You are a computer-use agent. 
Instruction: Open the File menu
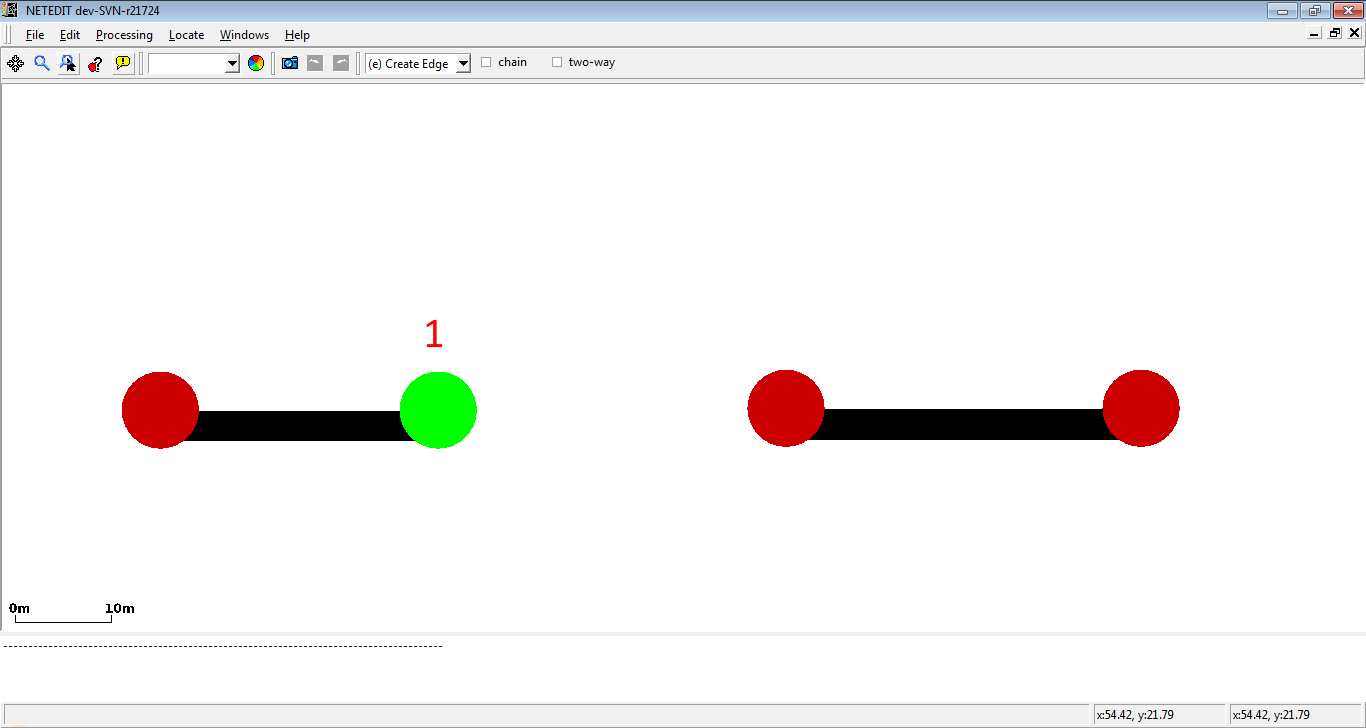click(x=35, y=35)
